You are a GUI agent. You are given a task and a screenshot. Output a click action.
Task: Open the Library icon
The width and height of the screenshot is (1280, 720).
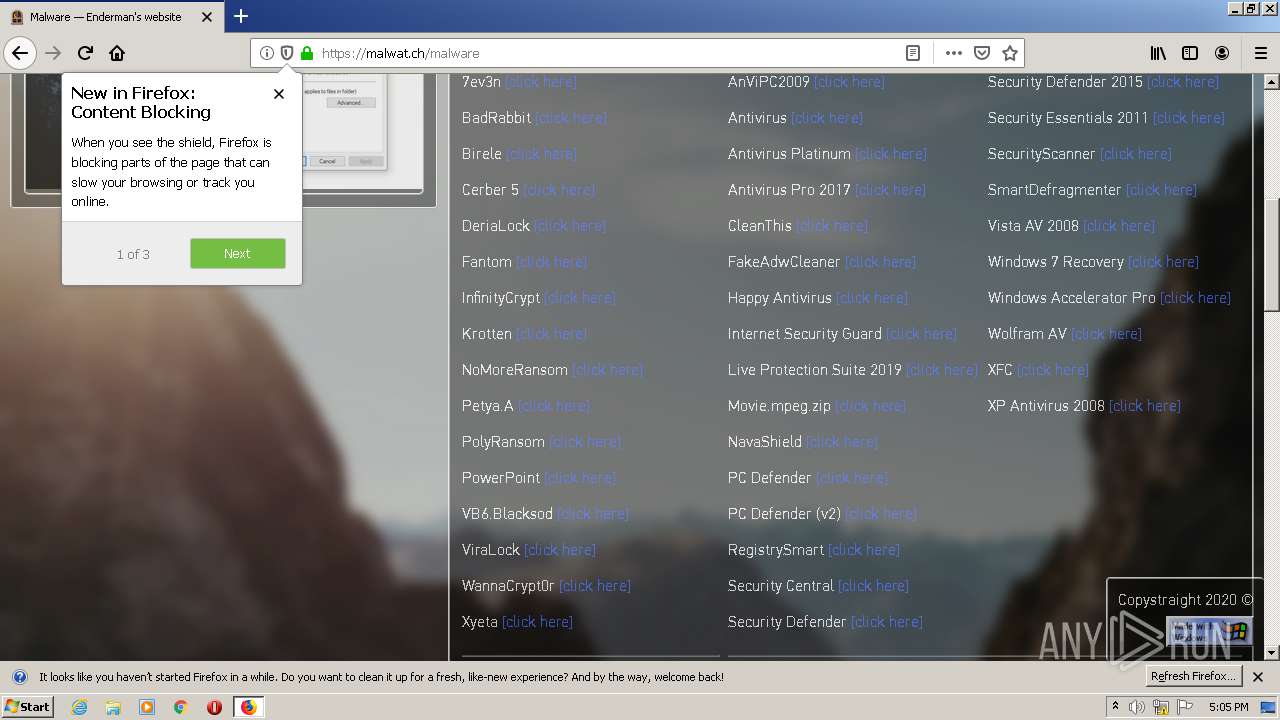pyautogui.click(x=1158, y=53)
